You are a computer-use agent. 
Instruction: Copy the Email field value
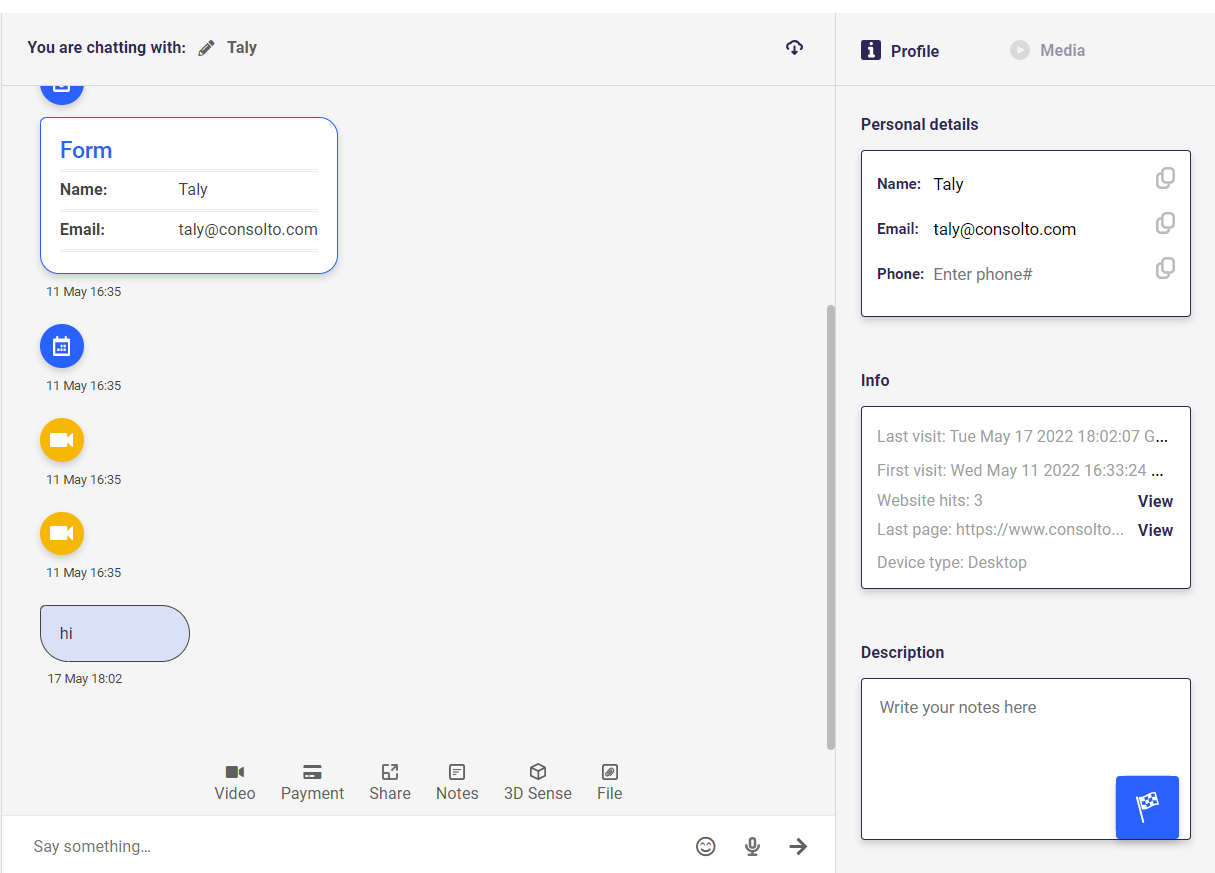coord(1165,223)
